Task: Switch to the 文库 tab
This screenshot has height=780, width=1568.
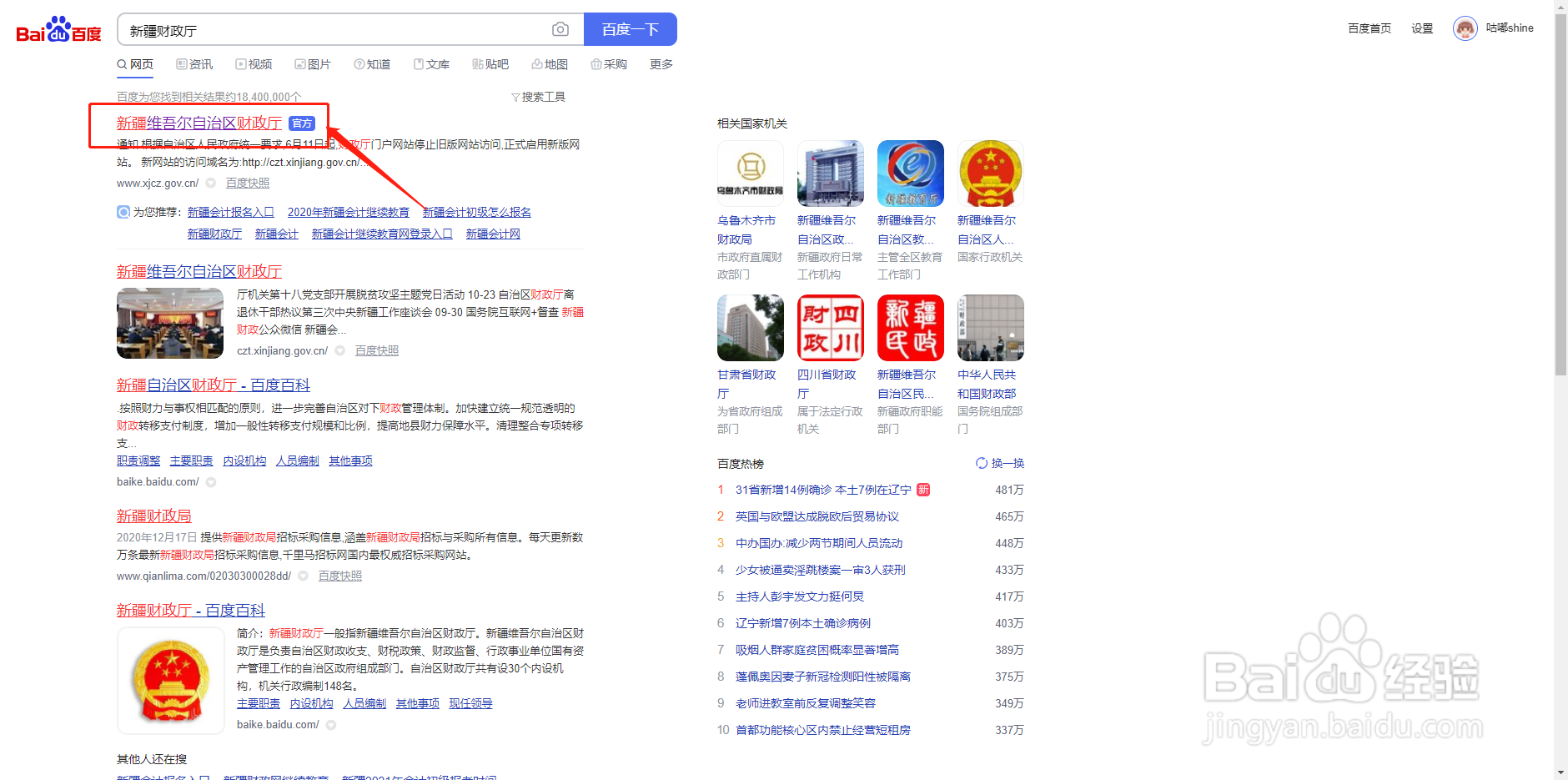Action: (x=431, y=64)
